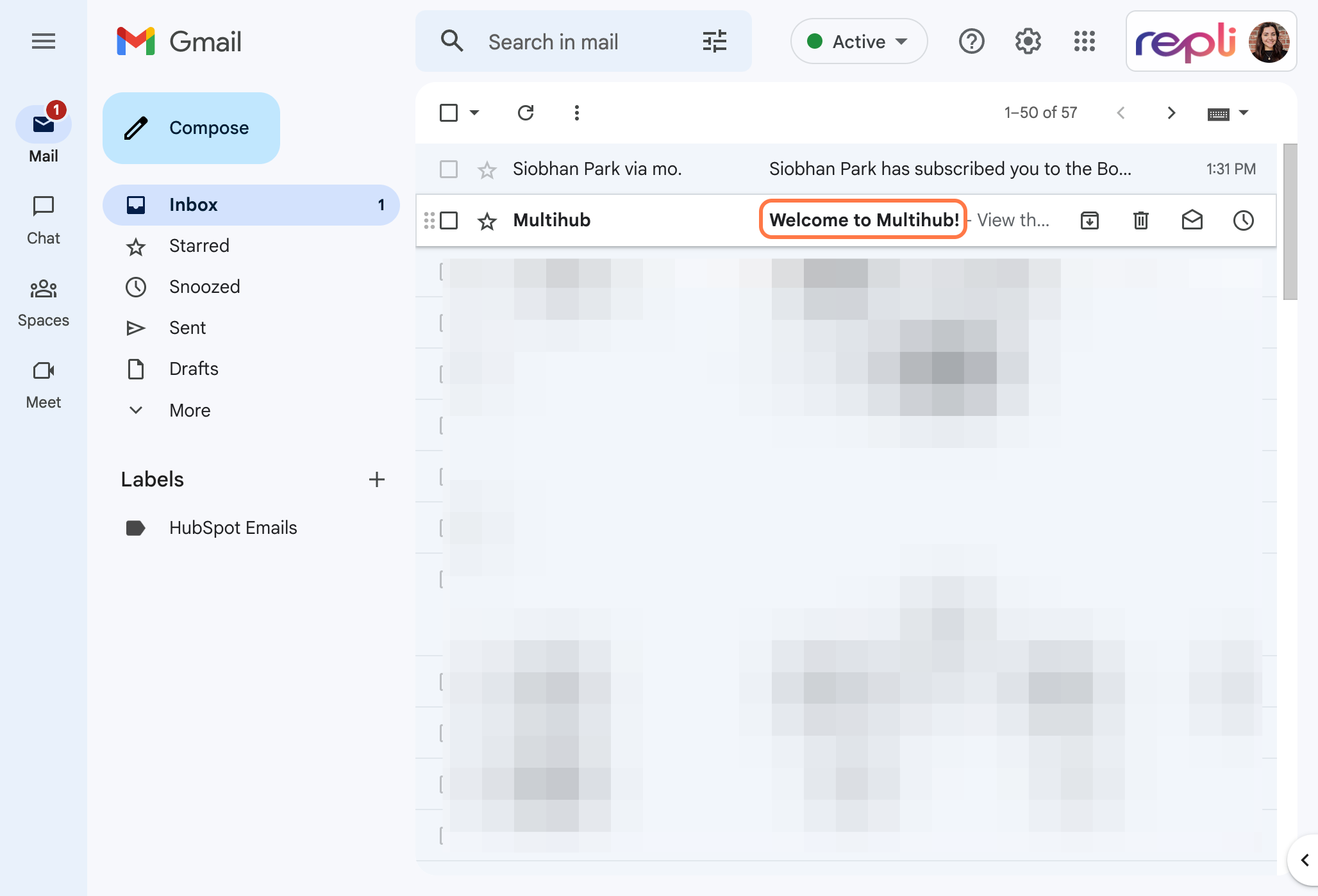Click the repli logo

point(1185,42)
